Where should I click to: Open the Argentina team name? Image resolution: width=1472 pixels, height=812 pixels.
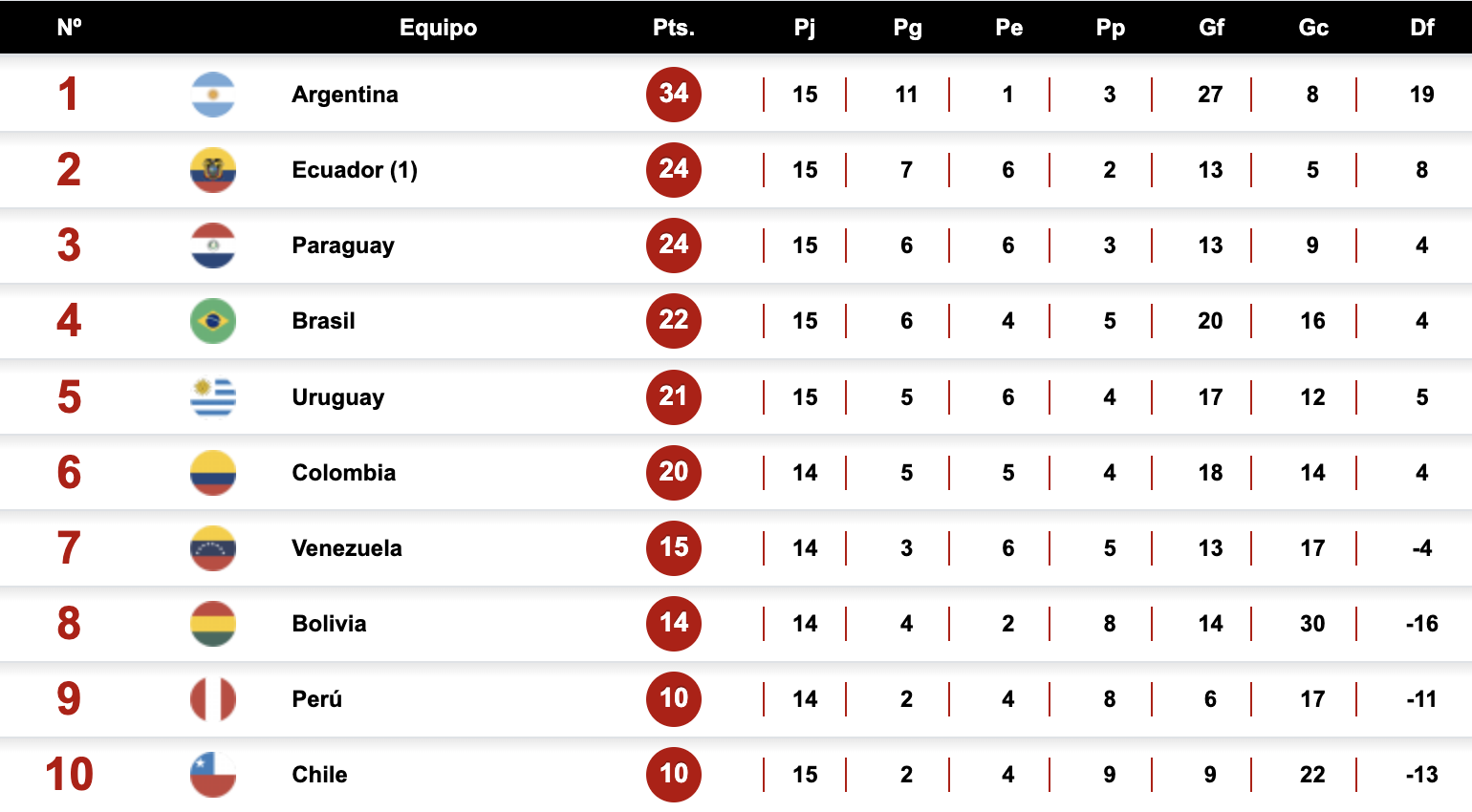345,95
